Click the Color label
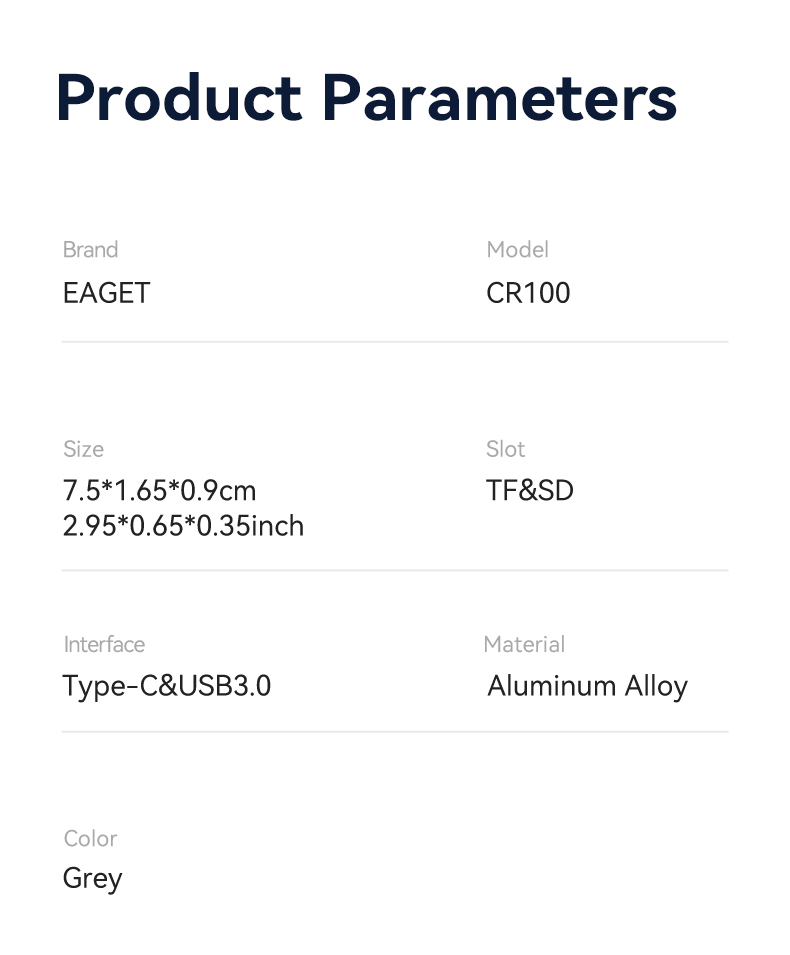 point(90,838)
